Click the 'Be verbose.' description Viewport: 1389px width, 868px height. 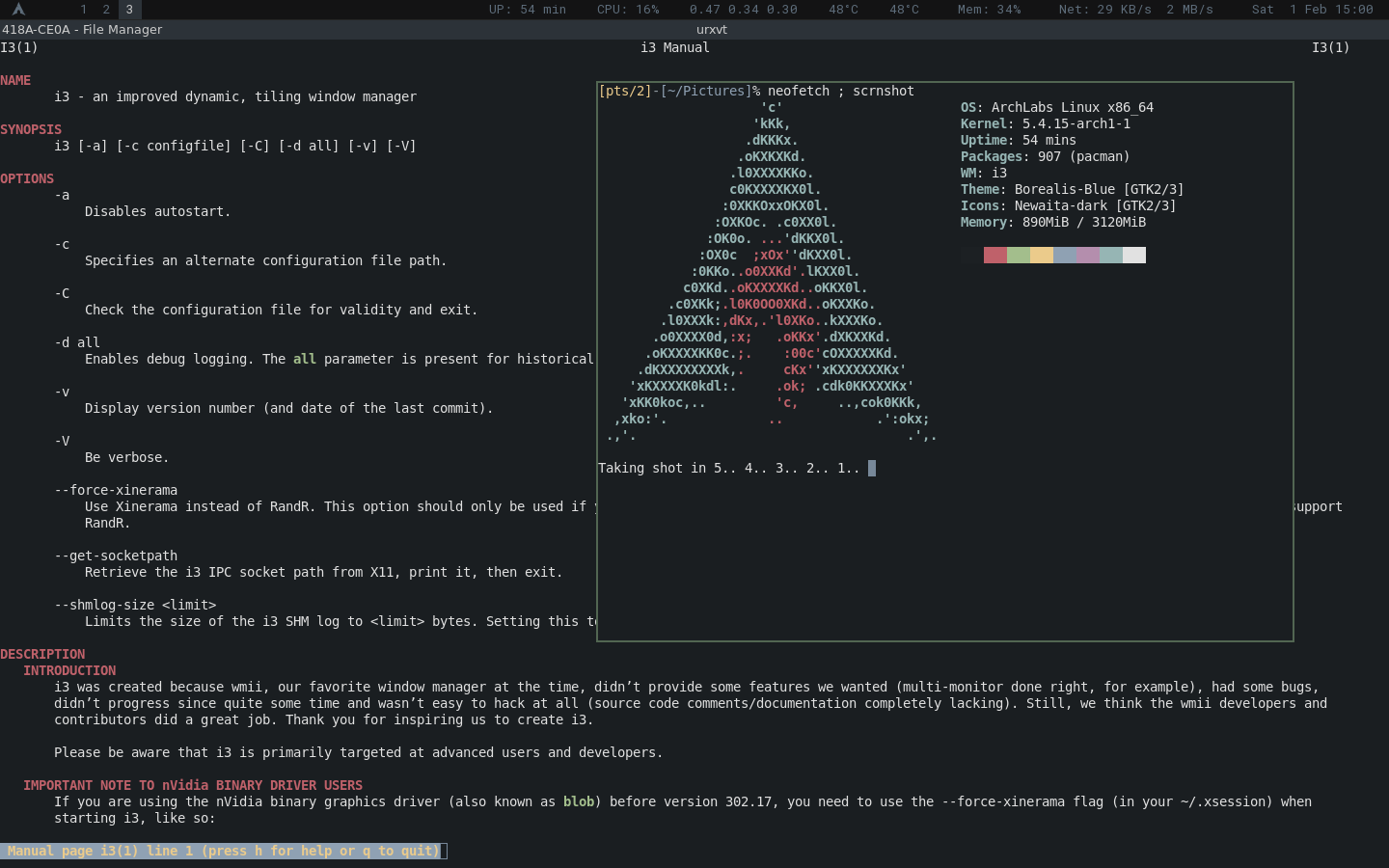click(x=127, y=457)
